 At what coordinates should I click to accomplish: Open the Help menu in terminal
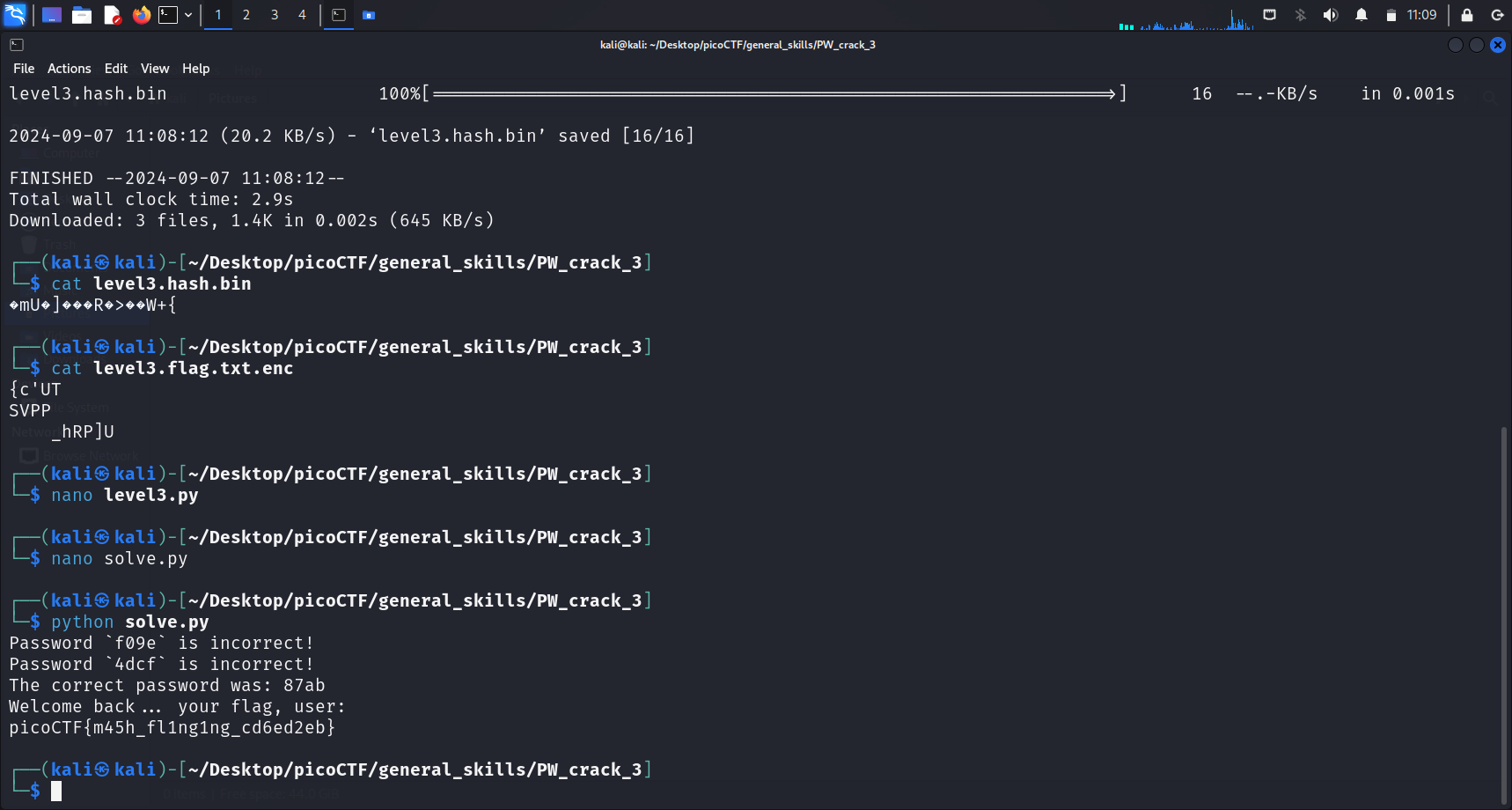coord(195,69)
